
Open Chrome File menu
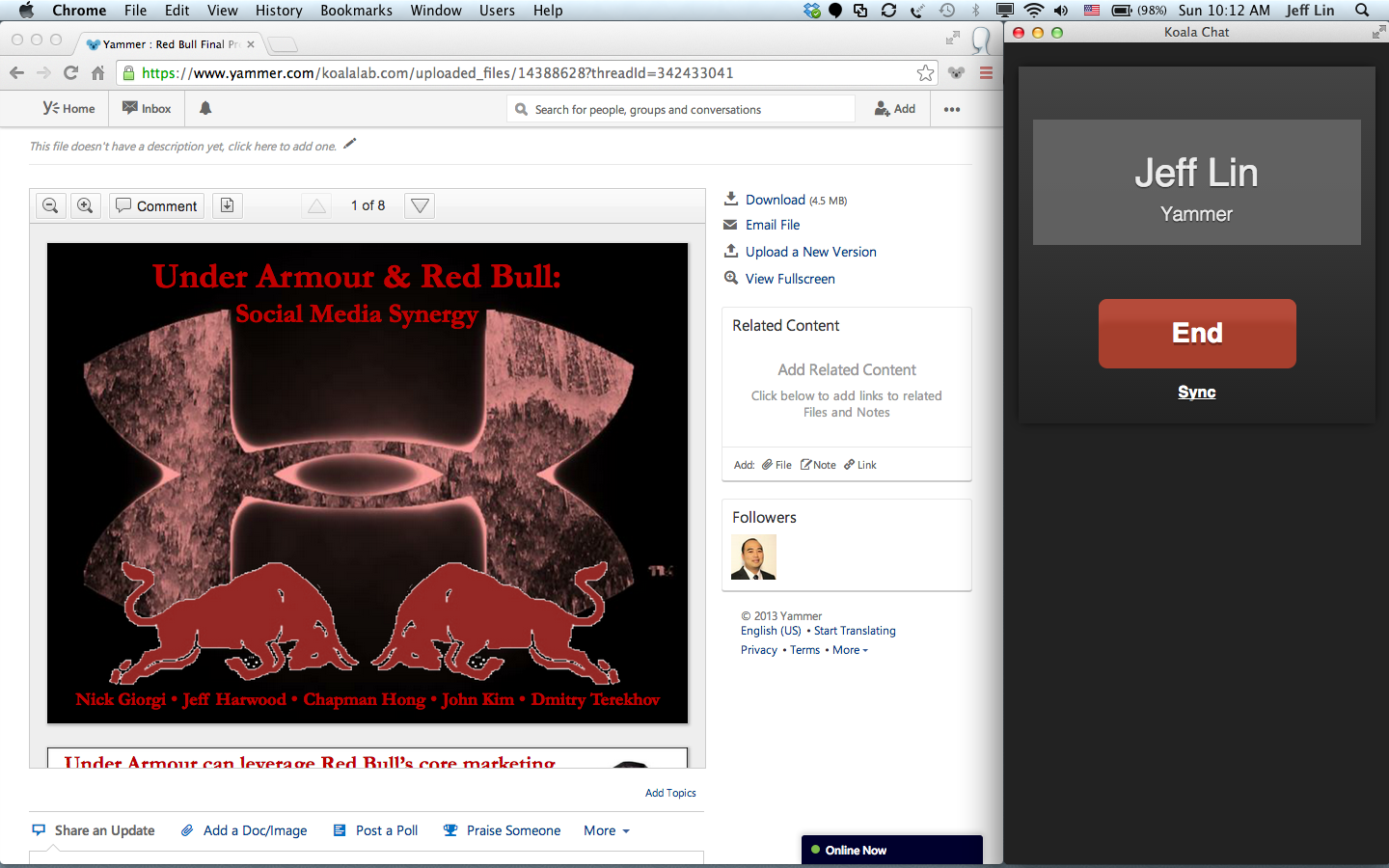tap(135, 10)
